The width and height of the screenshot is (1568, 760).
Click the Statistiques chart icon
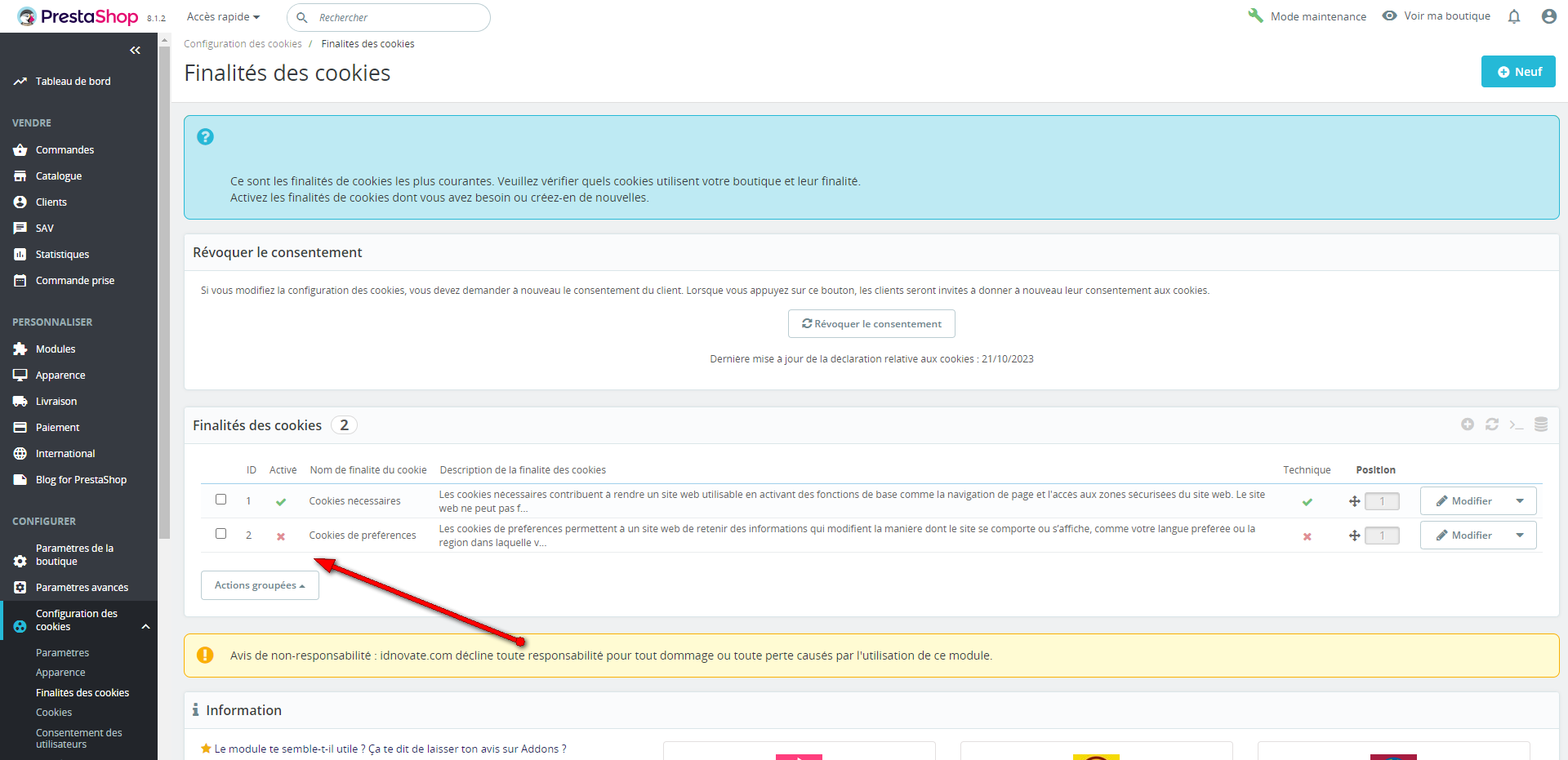pos(20,255)
